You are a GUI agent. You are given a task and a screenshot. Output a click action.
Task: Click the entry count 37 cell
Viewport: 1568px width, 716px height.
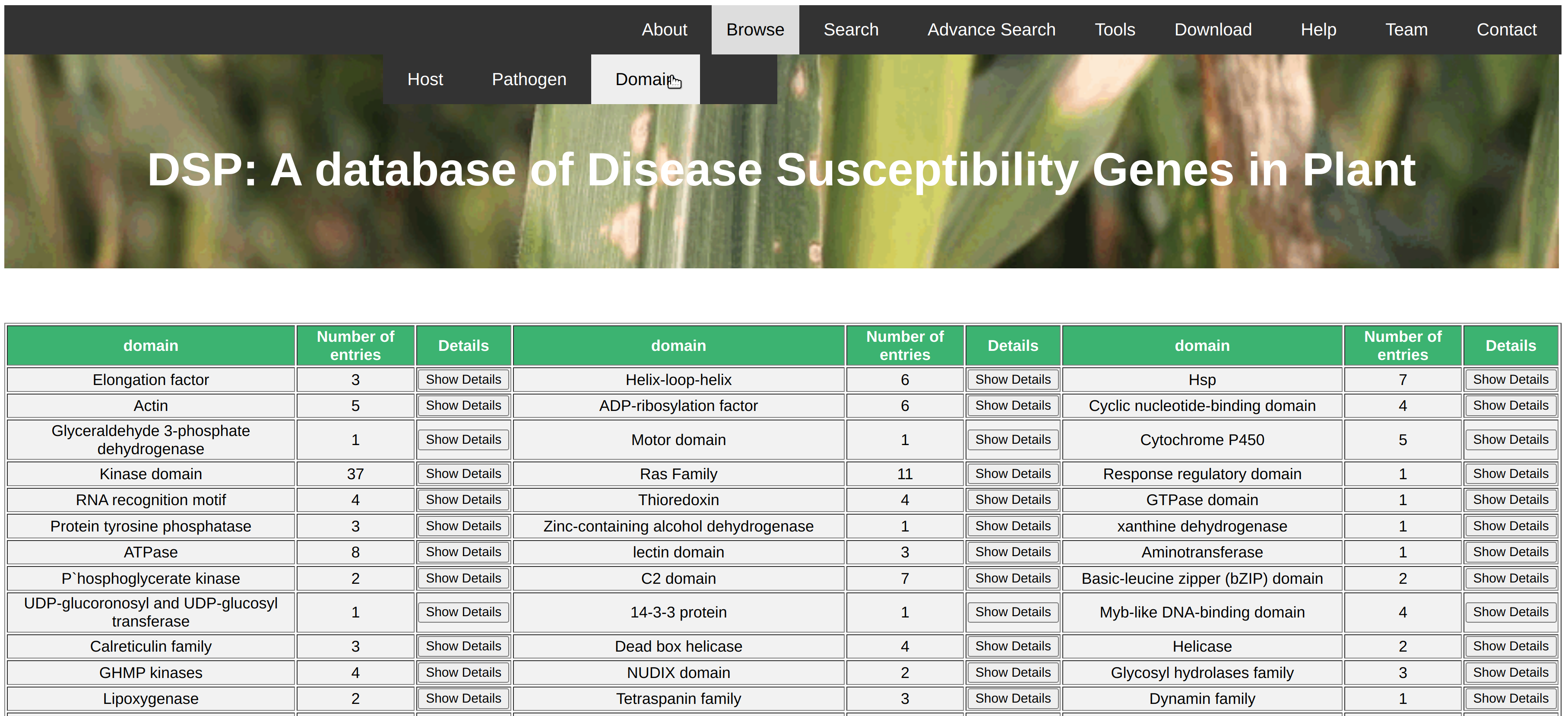pyautogui.click(x=355, y=474)
